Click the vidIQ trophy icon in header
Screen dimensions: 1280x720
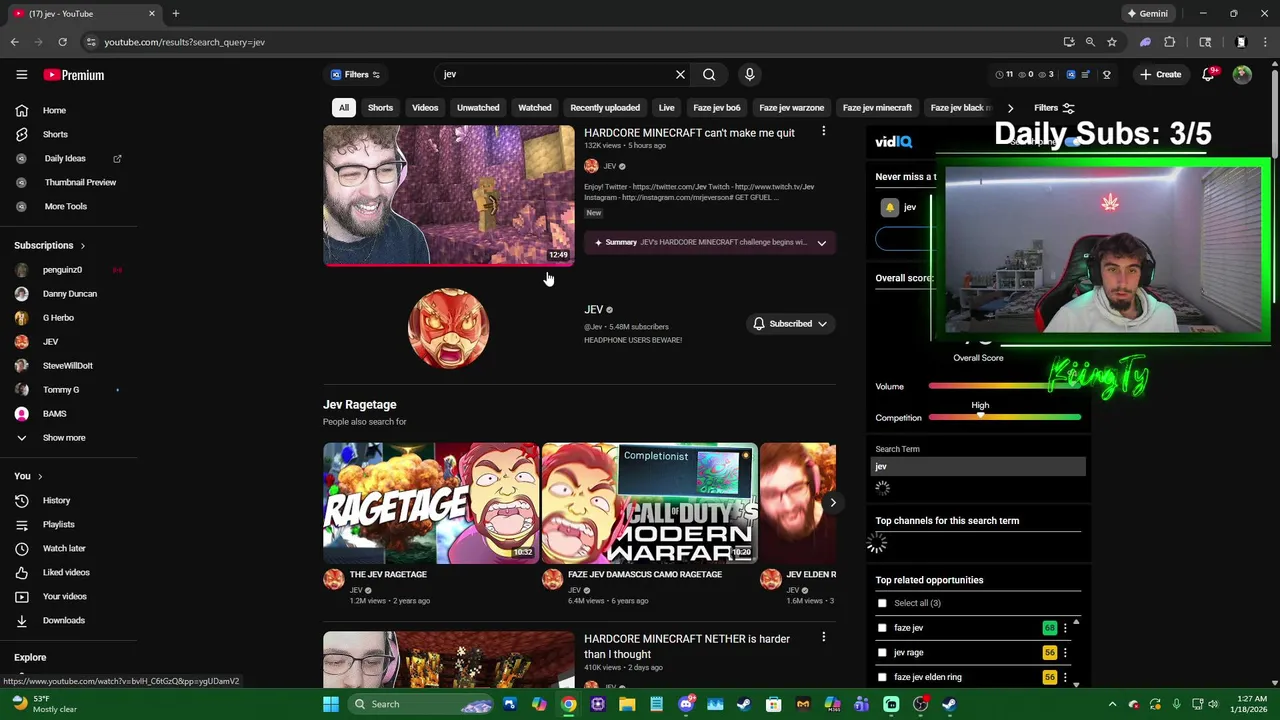point(1106,75)
